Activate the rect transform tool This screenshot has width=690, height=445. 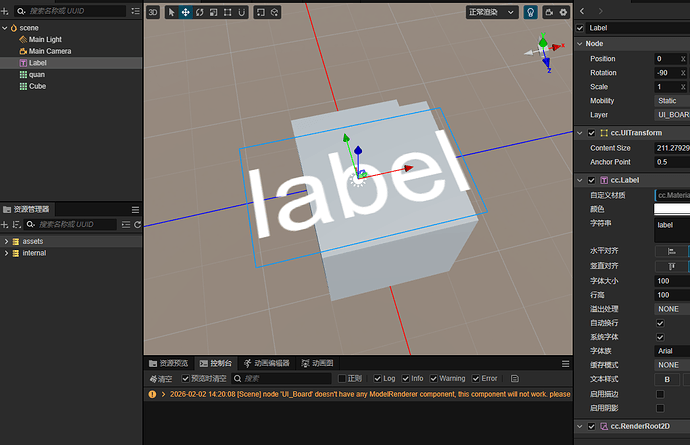click(228, 12)
